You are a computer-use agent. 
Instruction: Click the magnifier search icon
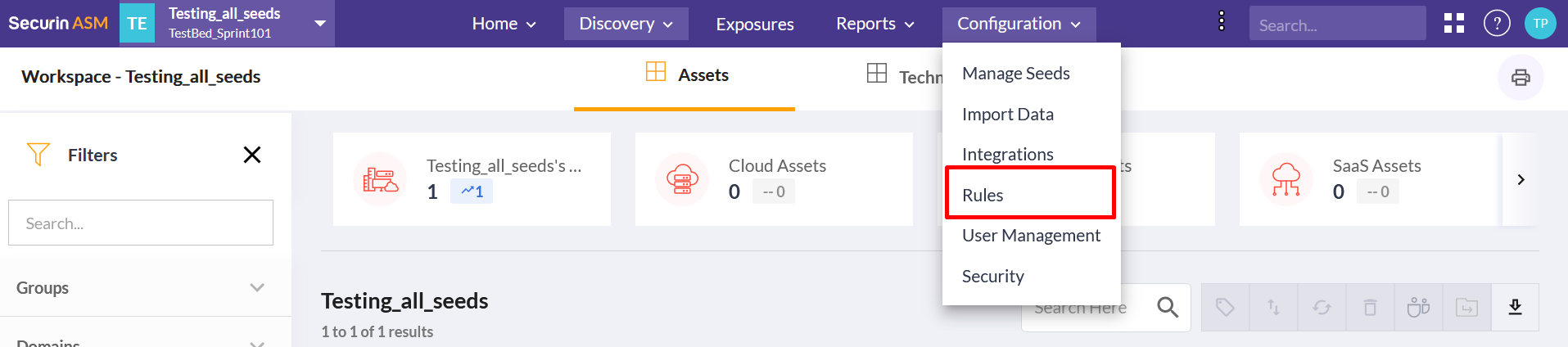[1168, 307]
